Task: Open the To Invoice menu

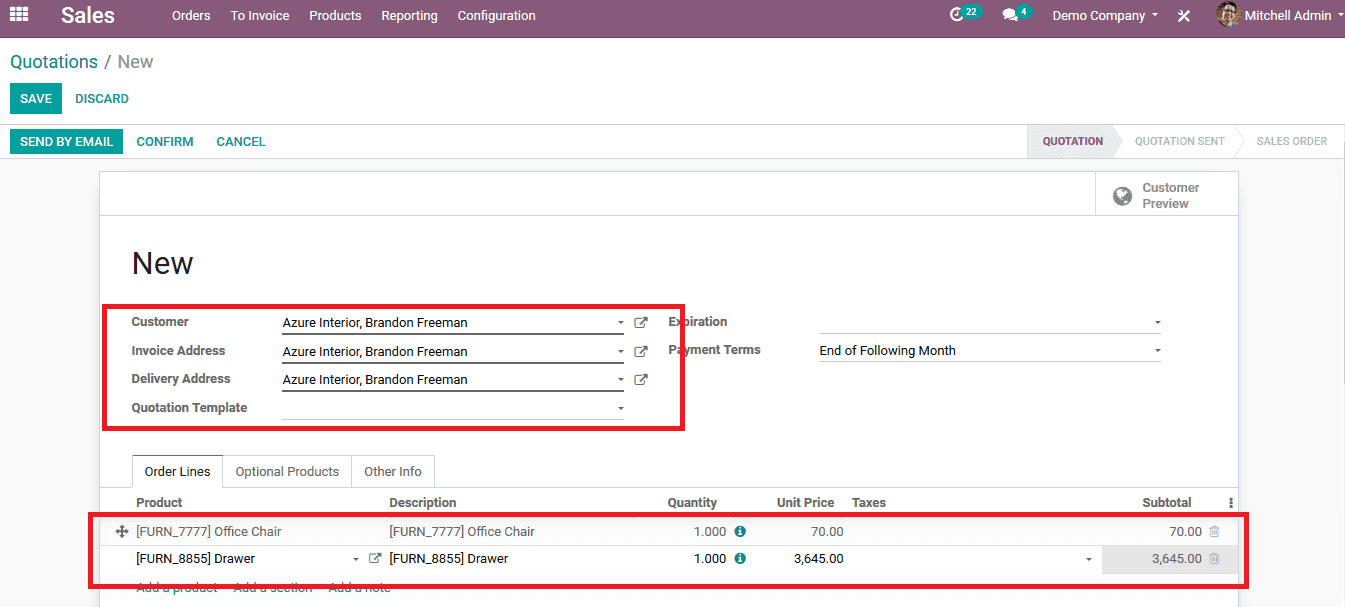Action: [260, 15]
